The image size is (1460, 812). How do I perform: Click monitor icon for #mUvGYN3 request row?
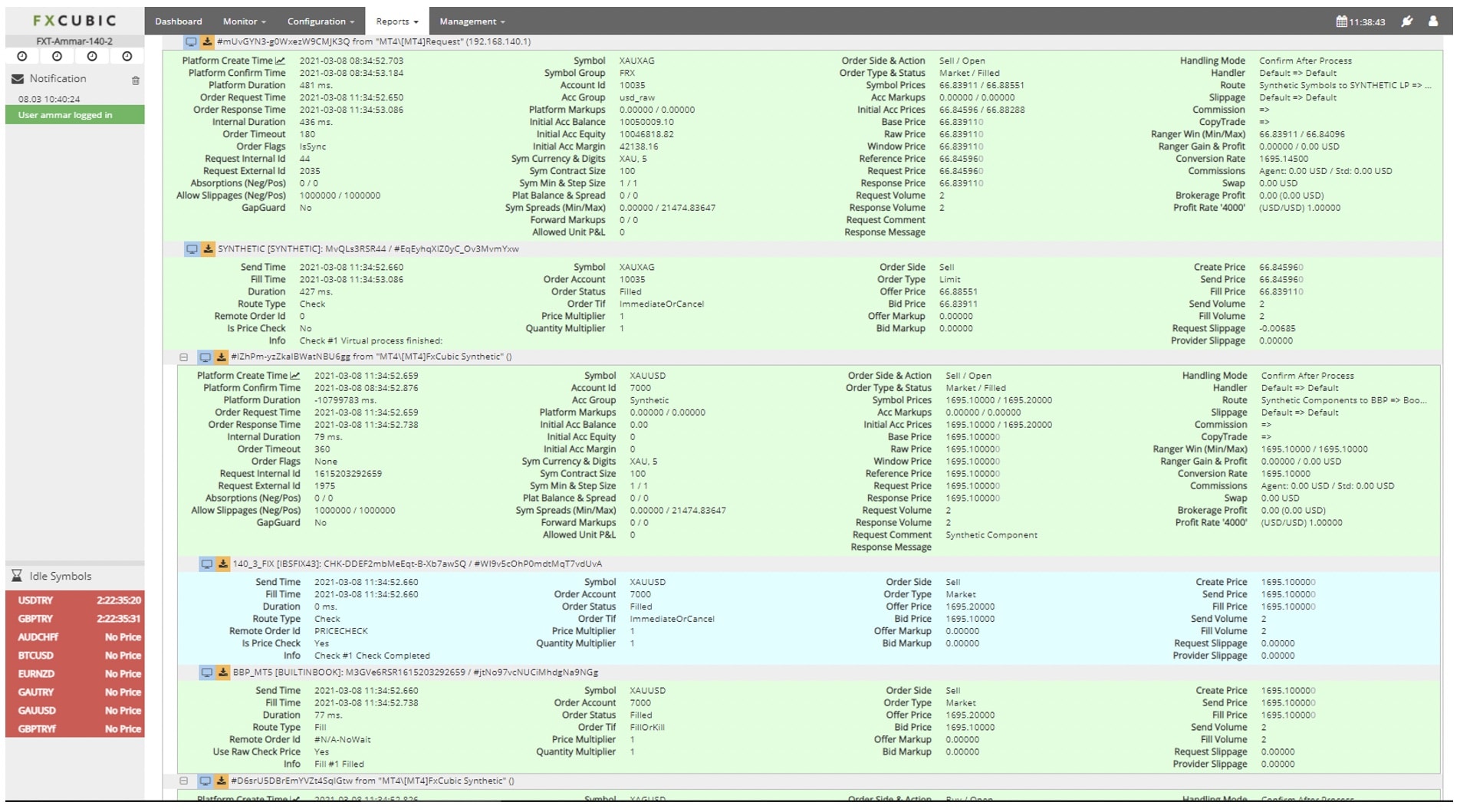pyautogui.click(x=191, y=42)
